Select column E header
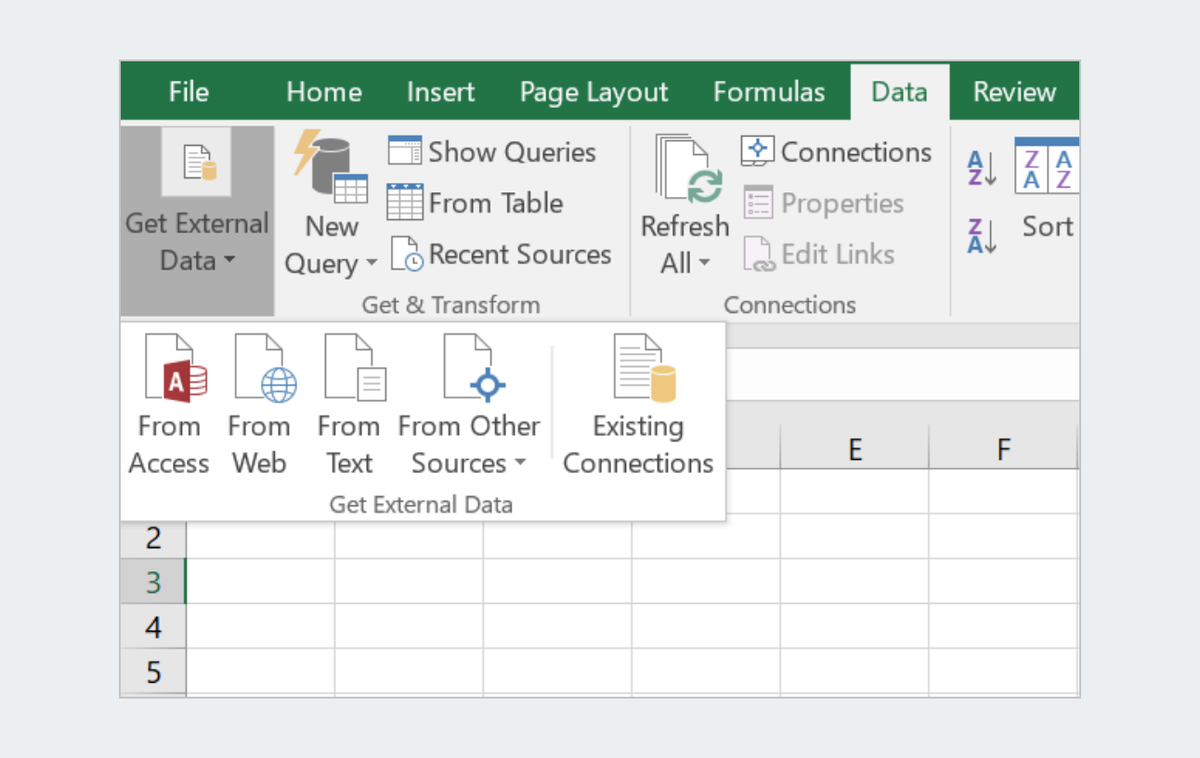1200x758 pixels. click(855, 450)
